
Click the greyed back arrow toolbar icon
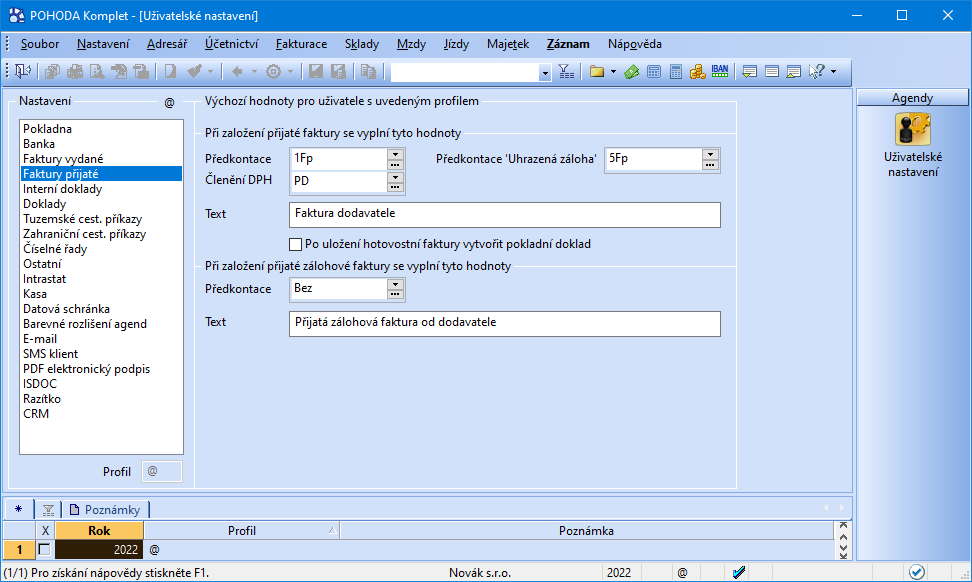tap(237, 71)
